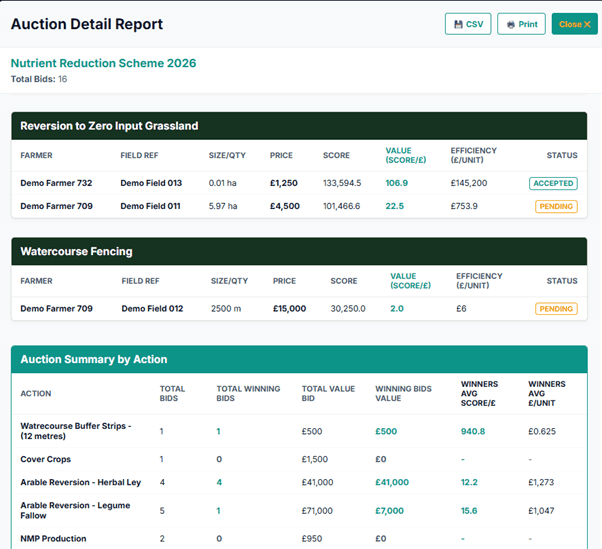Close the Auction Detail Report
The height and width of the screenshot is (549, 602).
574,24
